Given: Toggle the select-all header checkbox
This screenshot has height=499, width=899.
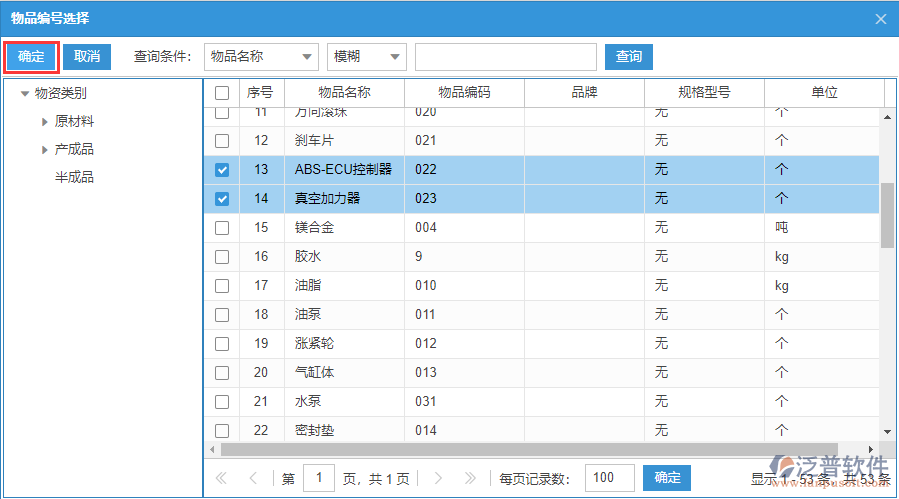Looking at the screenshot, I should click(222, 93).
